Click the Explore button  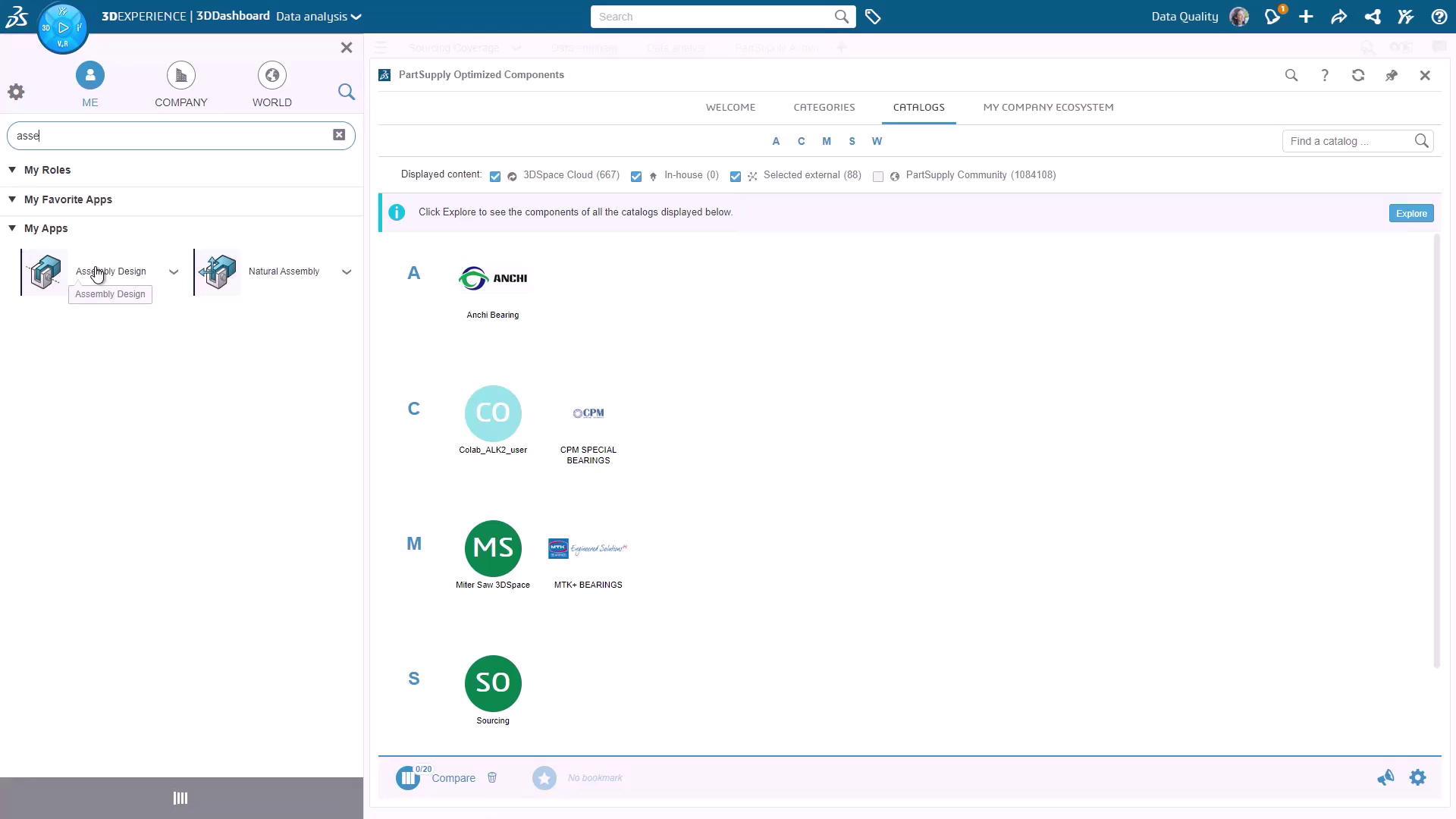(x=1410, y=213)
